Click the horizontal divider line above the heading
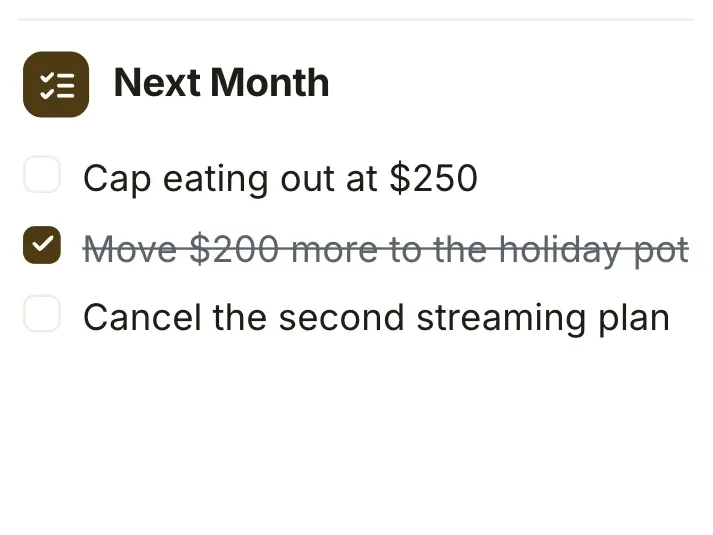Screen dimensions: 713x535 click(x=356, y=20)
